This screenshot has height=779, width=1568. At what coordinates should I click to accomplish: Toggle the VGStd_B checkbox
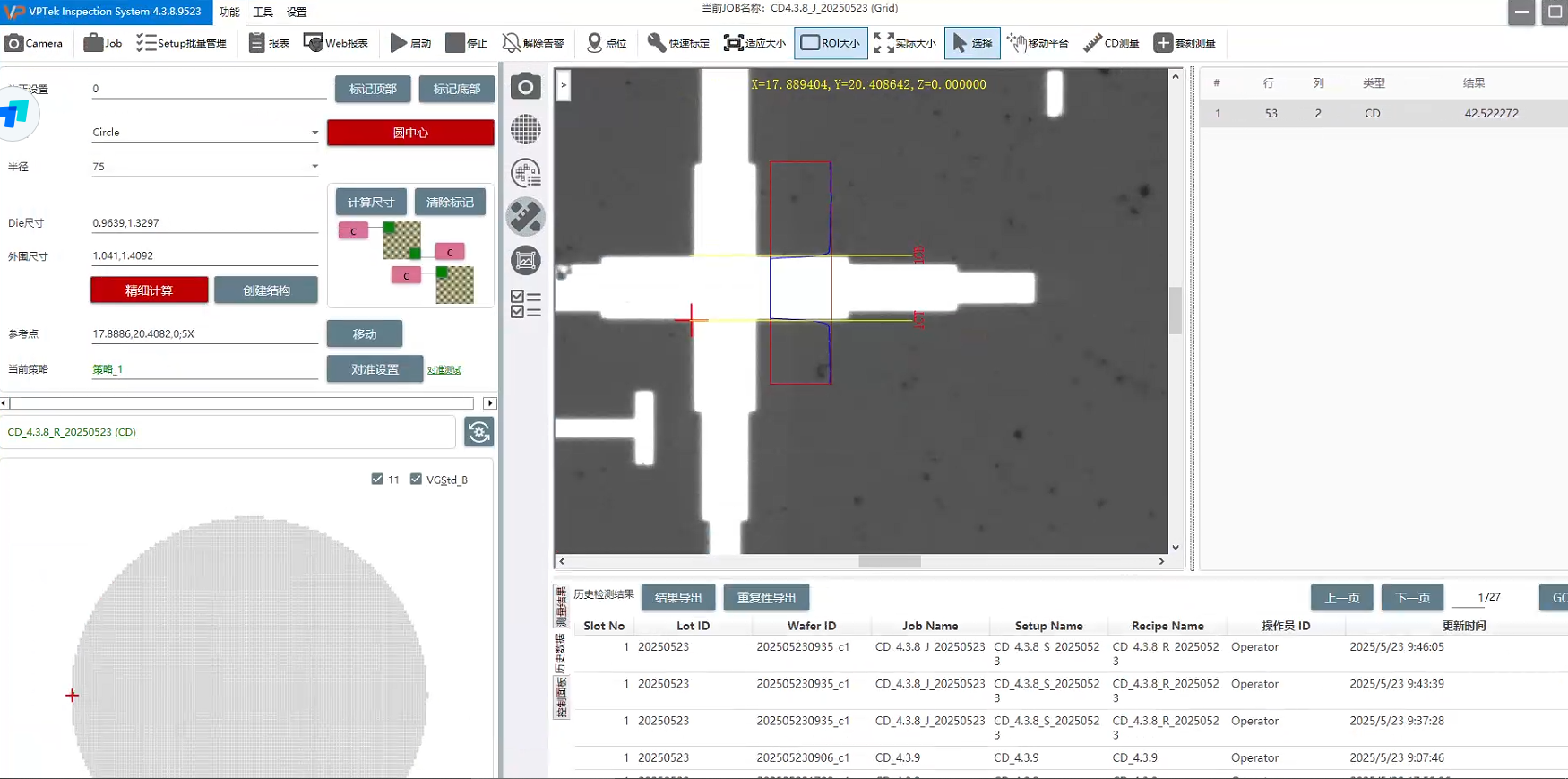[x=416, y=480]
